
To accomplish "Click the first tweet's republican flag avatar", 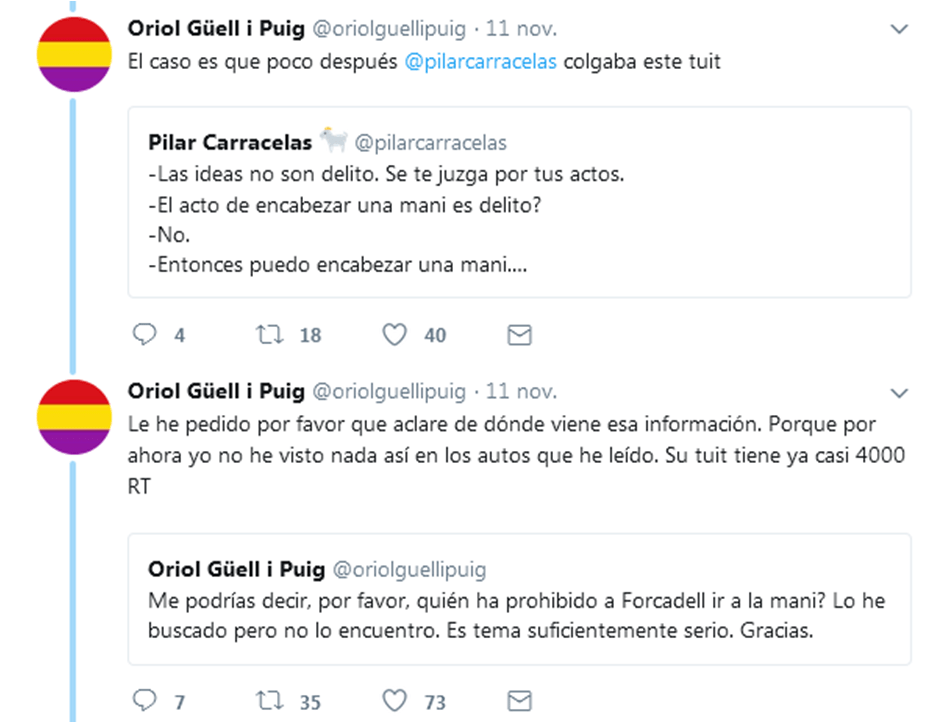I will click(74, 53).
